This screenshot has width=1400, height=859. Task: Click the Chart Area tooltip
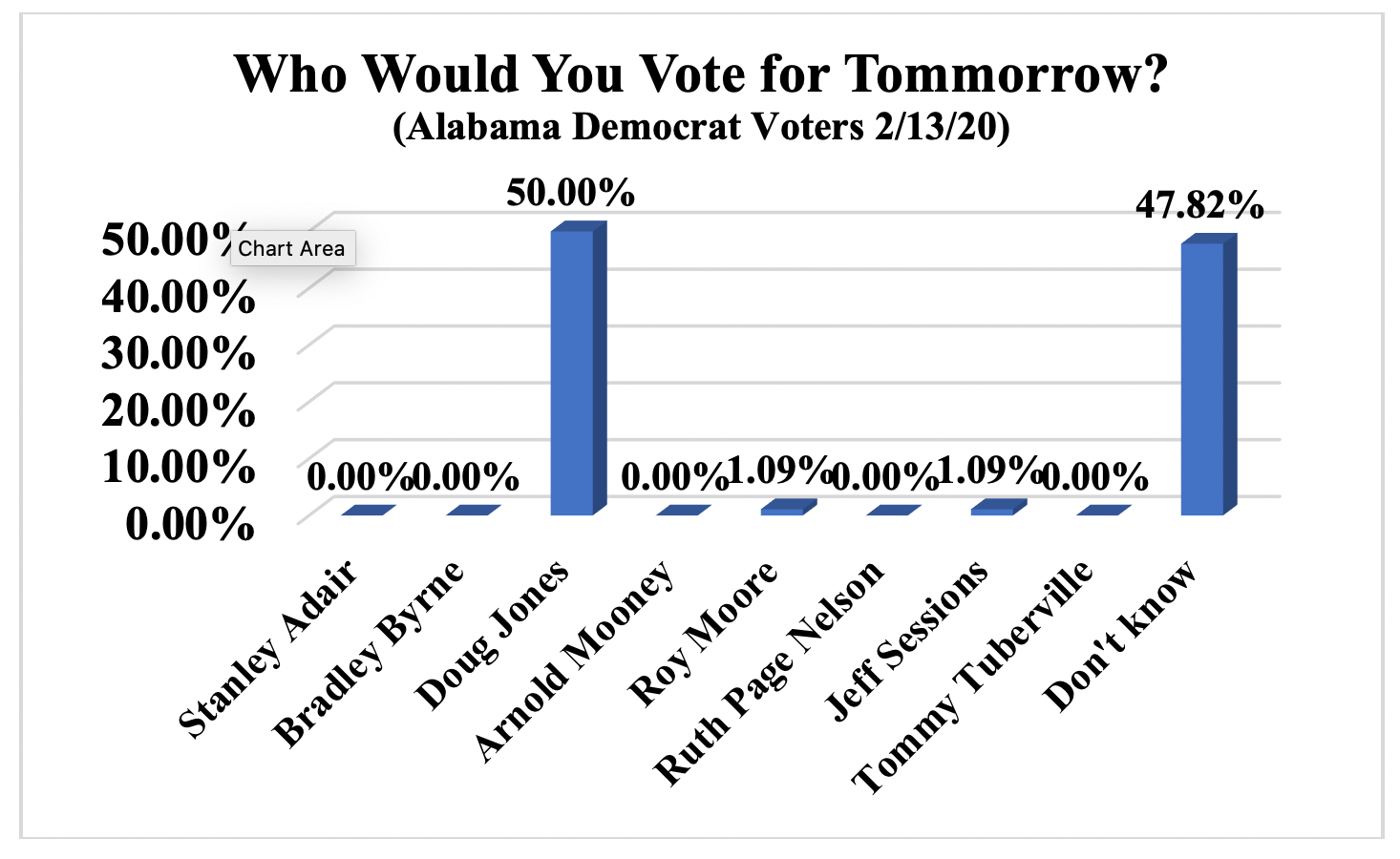pos(291,249)
